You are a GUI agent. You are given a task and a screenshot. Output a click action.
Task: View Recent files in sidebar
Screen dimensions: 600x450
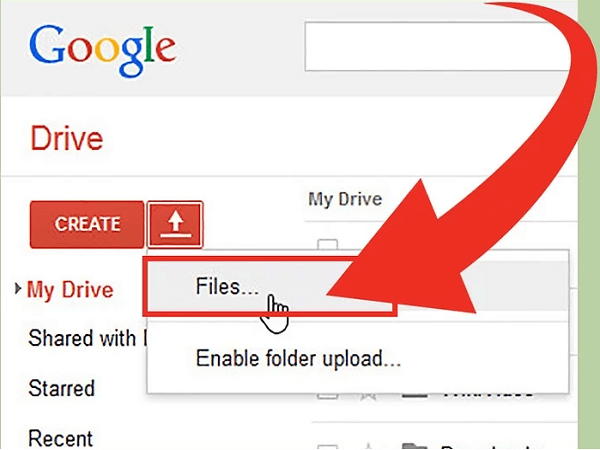click(60, 437)
